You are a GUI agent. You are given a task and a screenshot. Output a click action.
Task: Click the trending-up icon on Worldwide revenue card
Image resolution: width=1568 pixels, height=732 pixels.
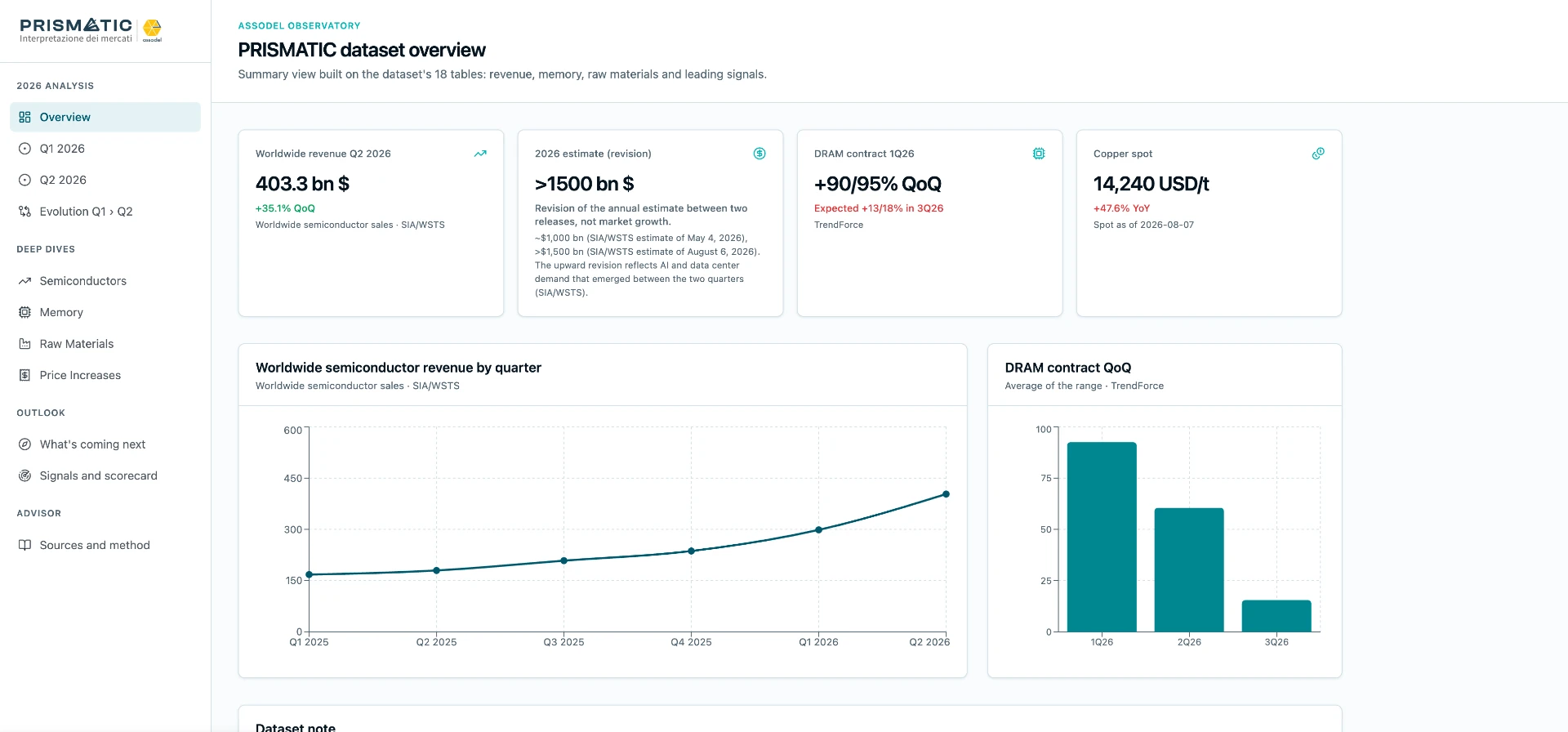(480, 154)
